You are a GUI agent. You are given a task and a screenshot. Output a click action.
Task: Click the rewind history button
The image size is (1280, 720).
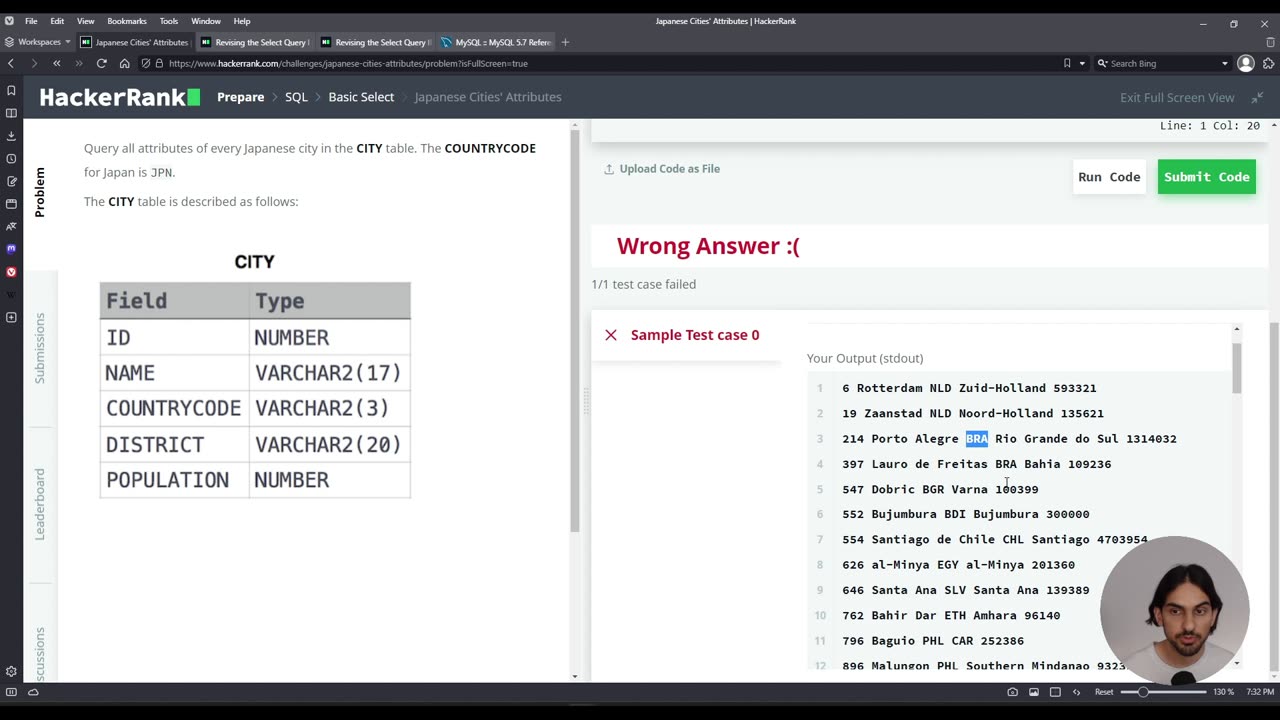pos(57,63)
